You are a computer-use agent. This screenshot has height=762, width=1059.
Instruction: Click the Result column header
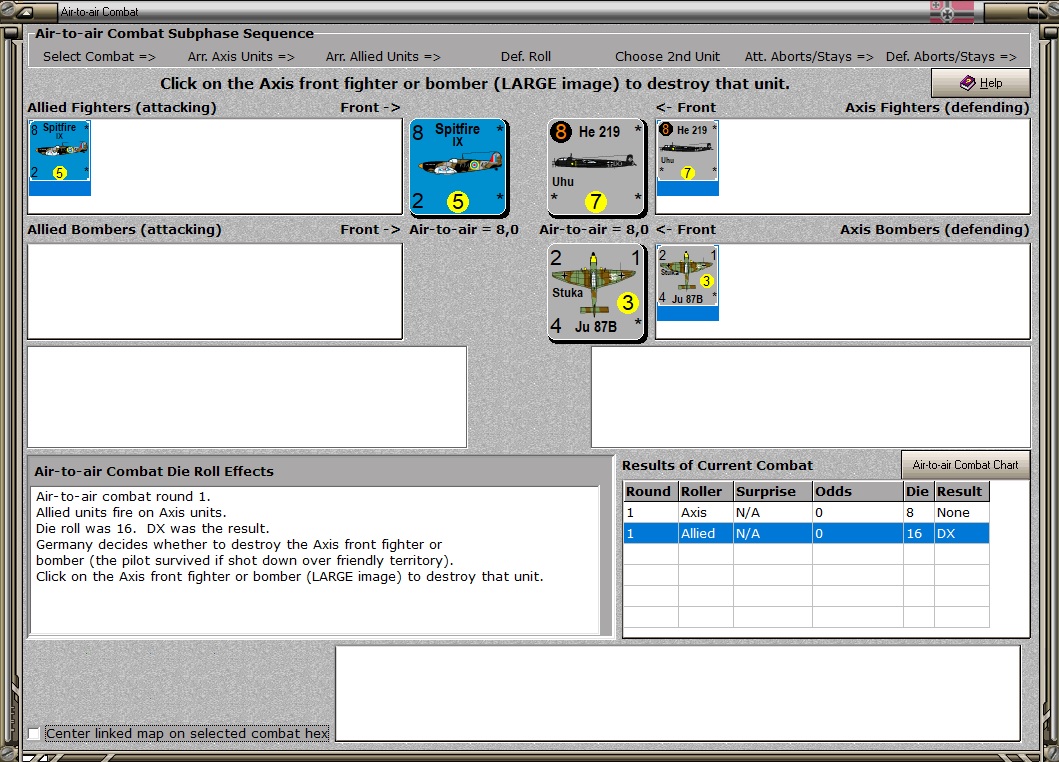click(962, 491)
